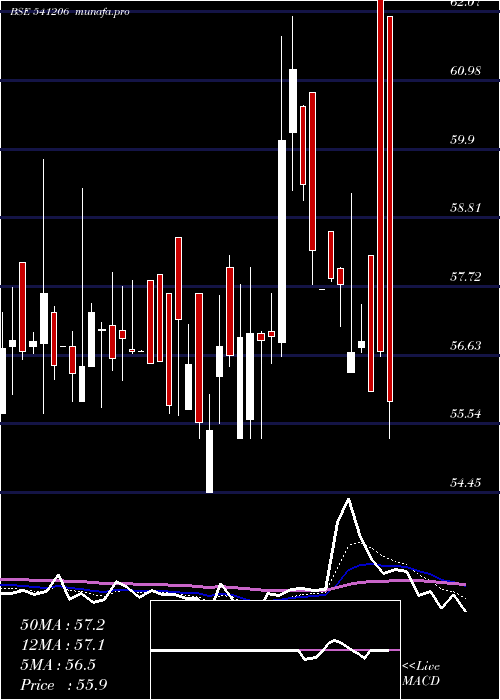The image size is (500, 700).
Task: Click the white candle that reaches down to 54.45
Action: click(209, 461)
